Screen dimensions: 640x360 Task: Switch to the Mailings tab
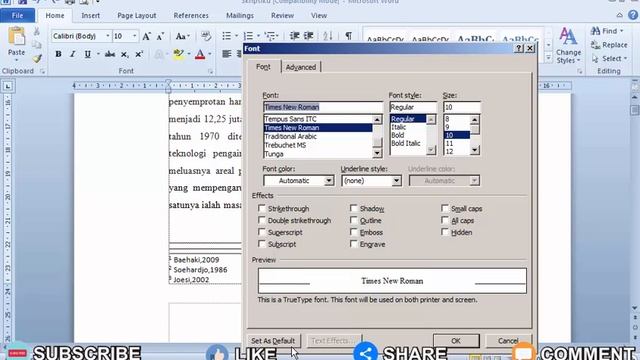(240, 16)
